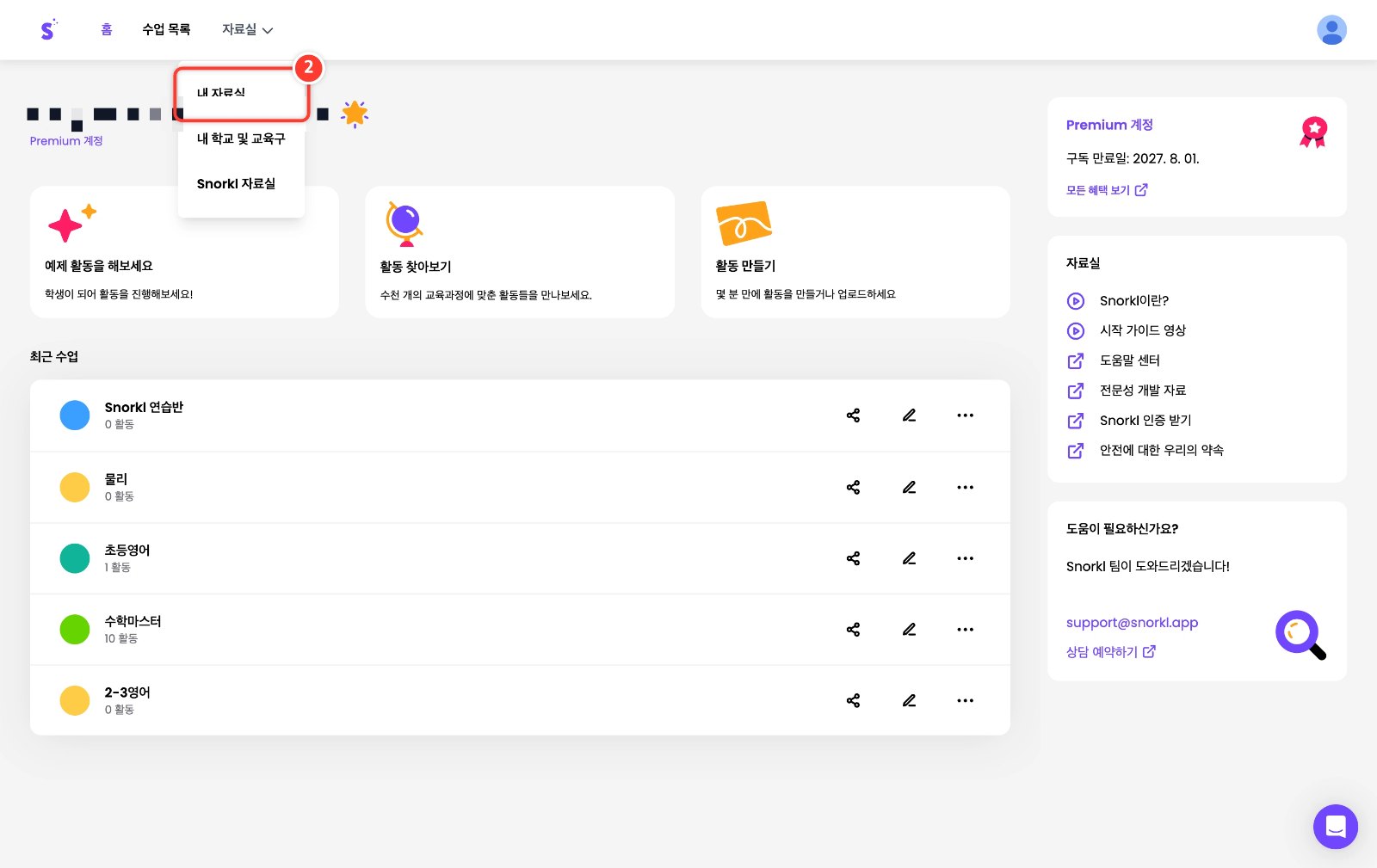Edit the Snorkl 연습반 class
The height and width of the screenshot is (868, 1377).
coord(909,416)
